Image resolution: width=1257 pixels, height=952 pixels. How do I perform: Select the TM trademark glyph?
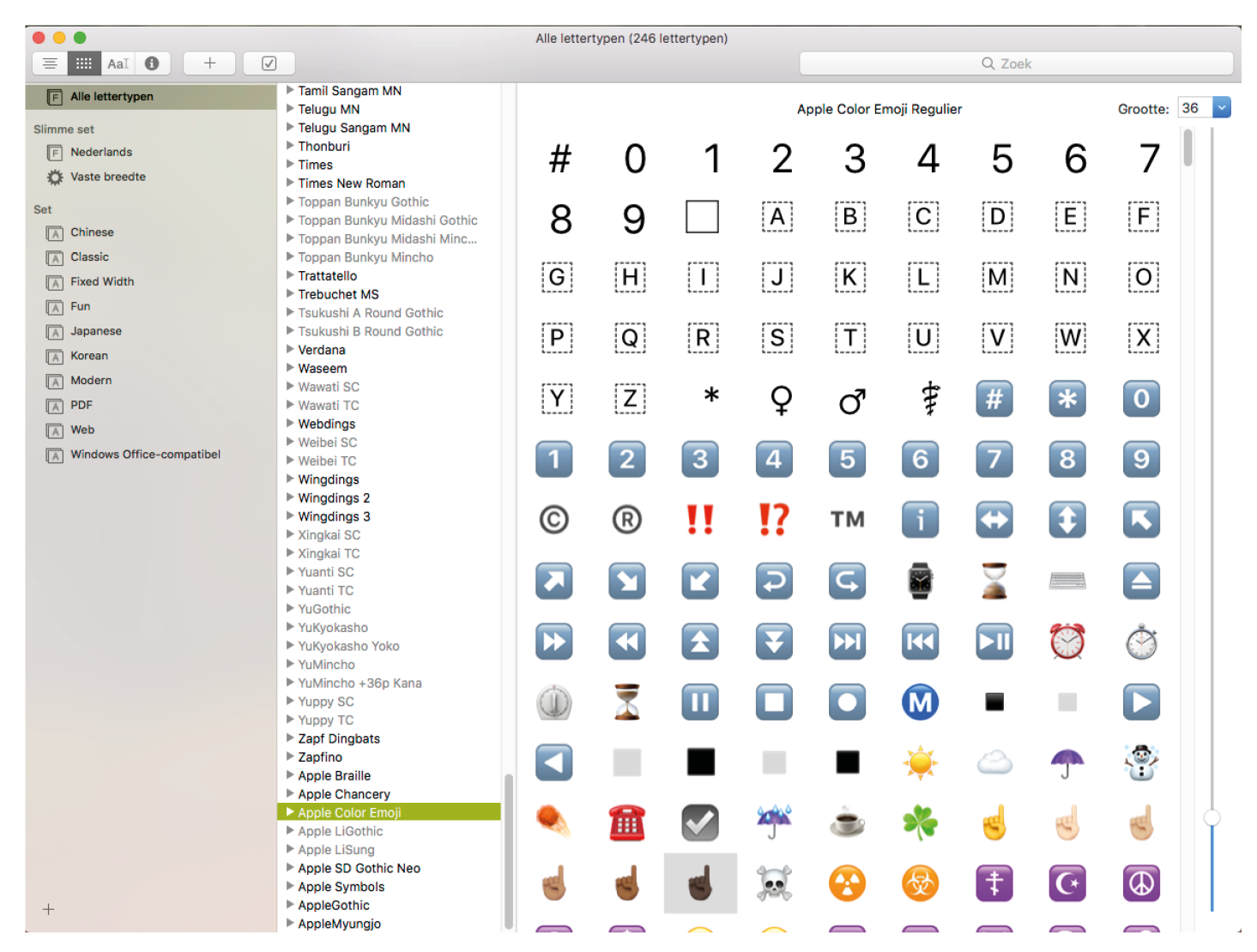(848, 520)
